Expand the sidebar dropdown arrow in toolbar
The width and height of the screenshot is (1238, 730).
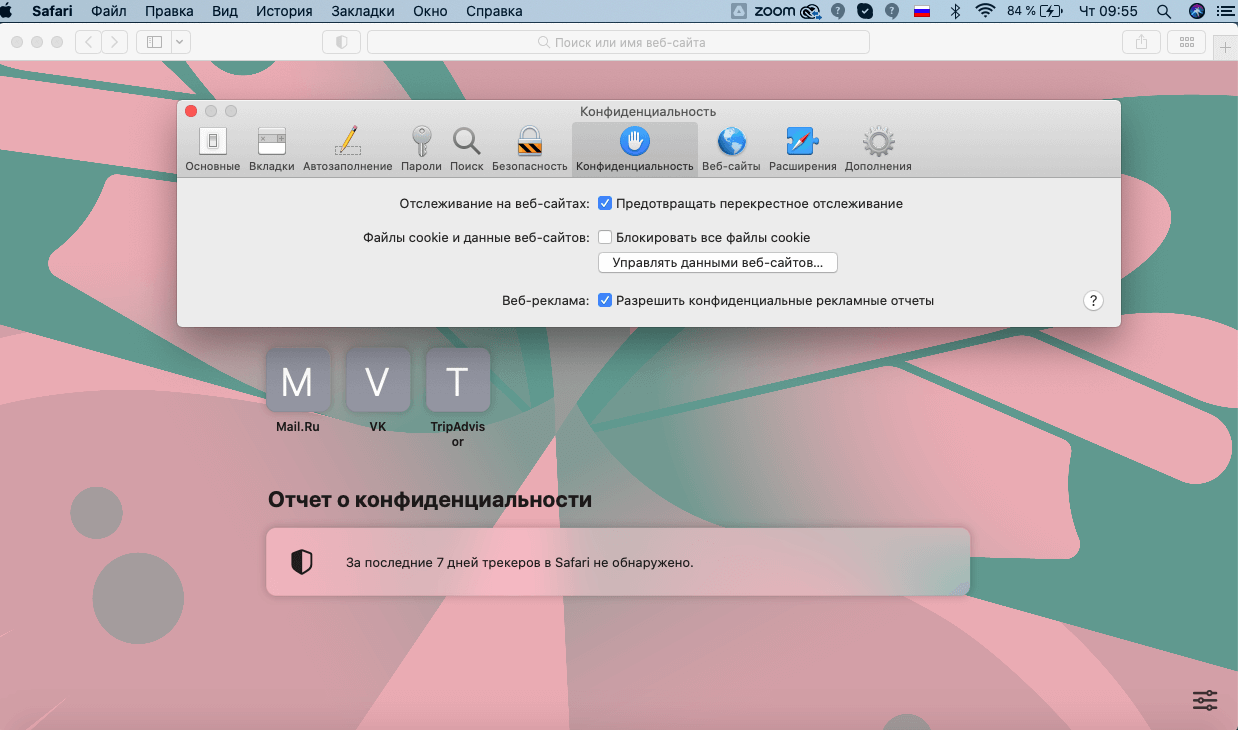[180, 42]
